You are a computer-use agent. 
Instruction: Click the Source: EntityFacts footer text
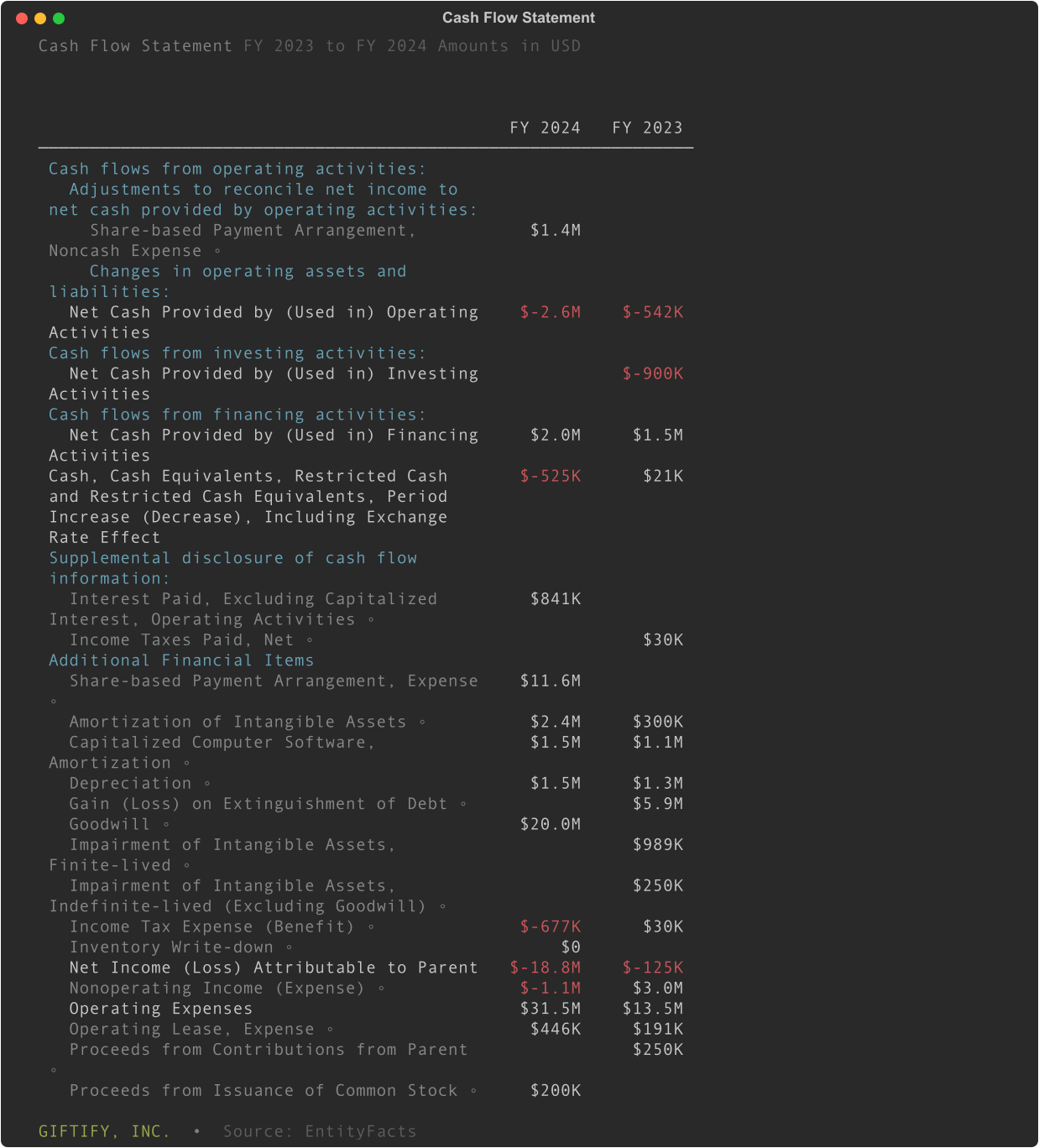pos(320,1131)
